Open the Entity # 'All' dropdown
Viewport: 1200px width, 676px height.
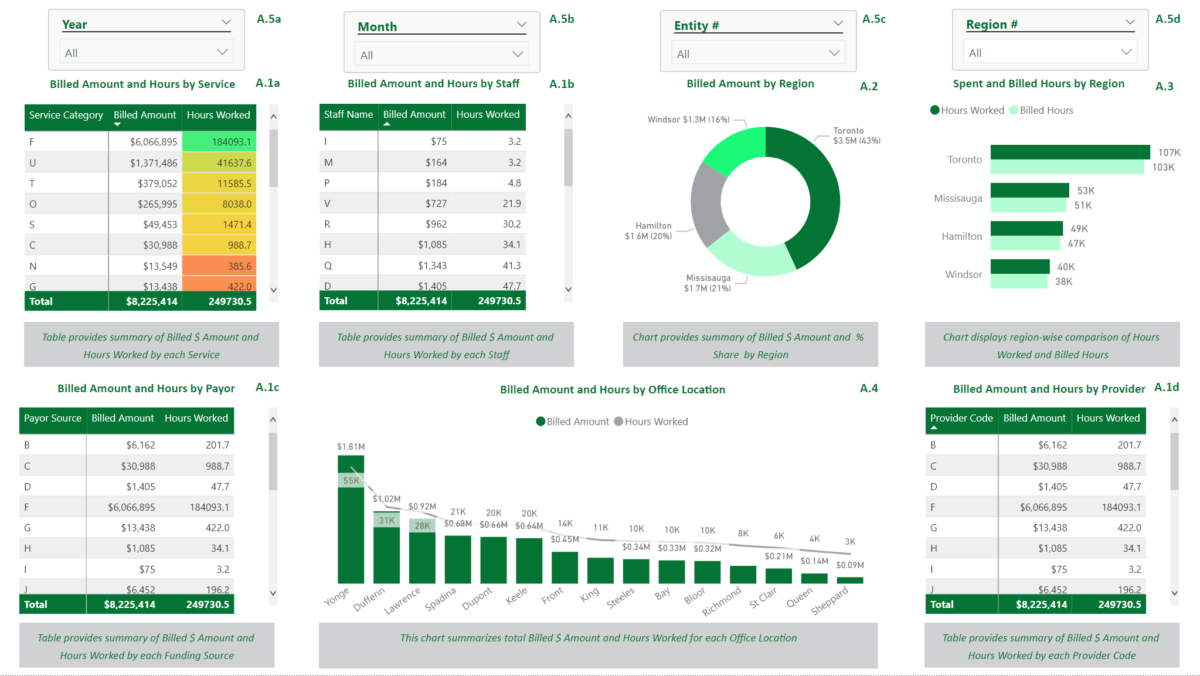758,54
